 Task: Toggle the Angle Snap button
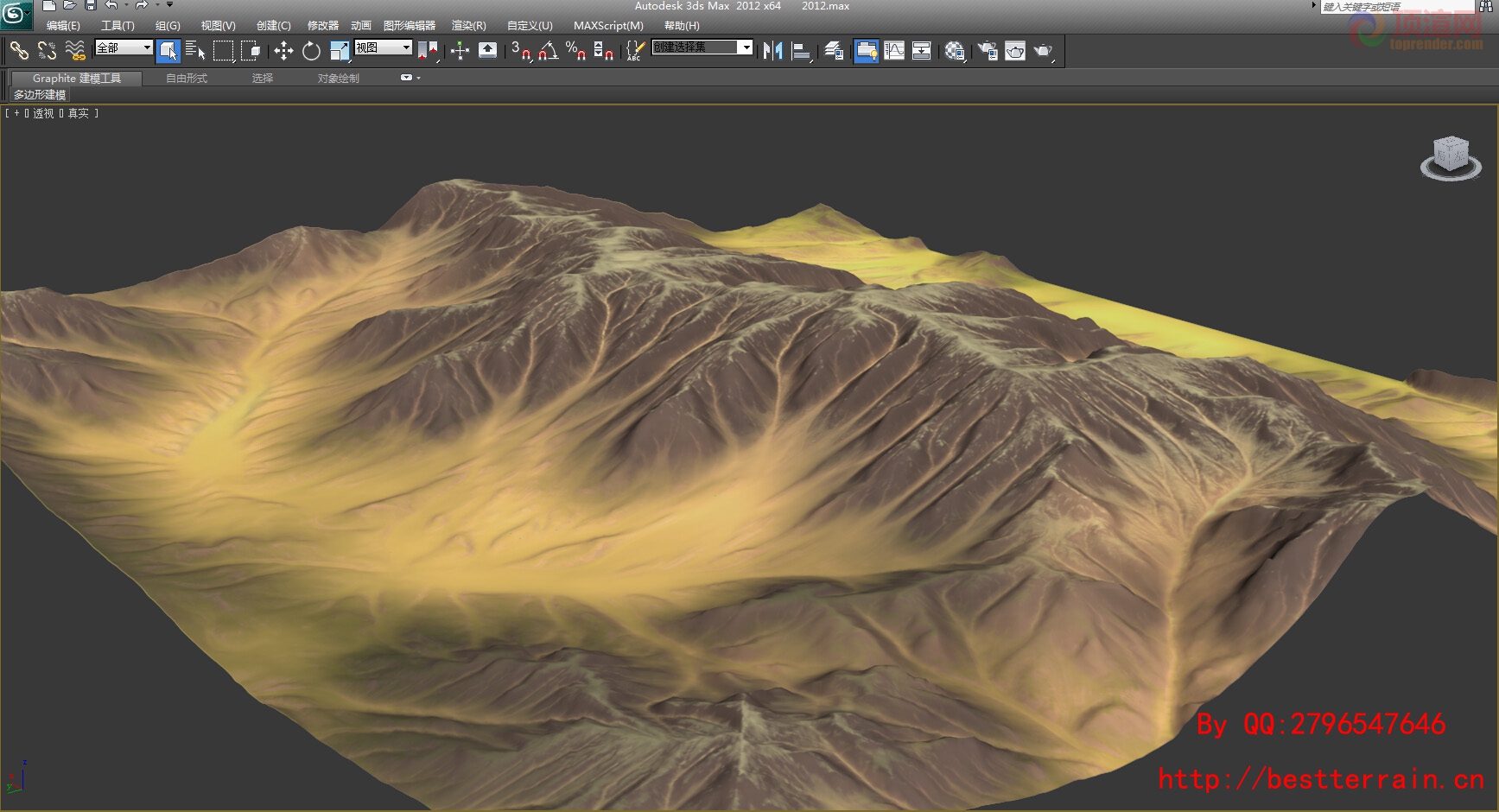(x=548, y=51)
